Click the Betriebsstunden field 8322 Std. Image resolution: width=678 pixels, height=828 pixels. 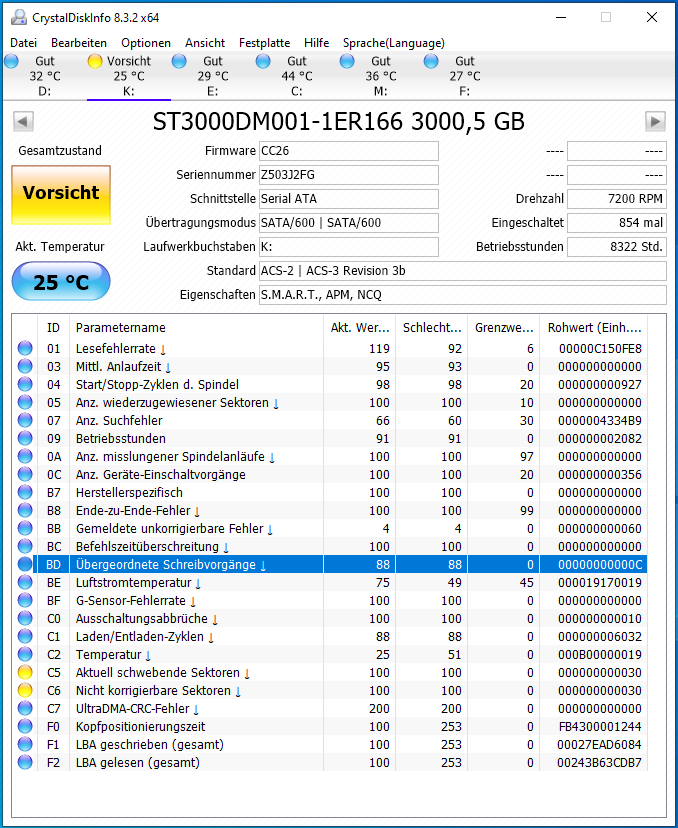point(616,247)
